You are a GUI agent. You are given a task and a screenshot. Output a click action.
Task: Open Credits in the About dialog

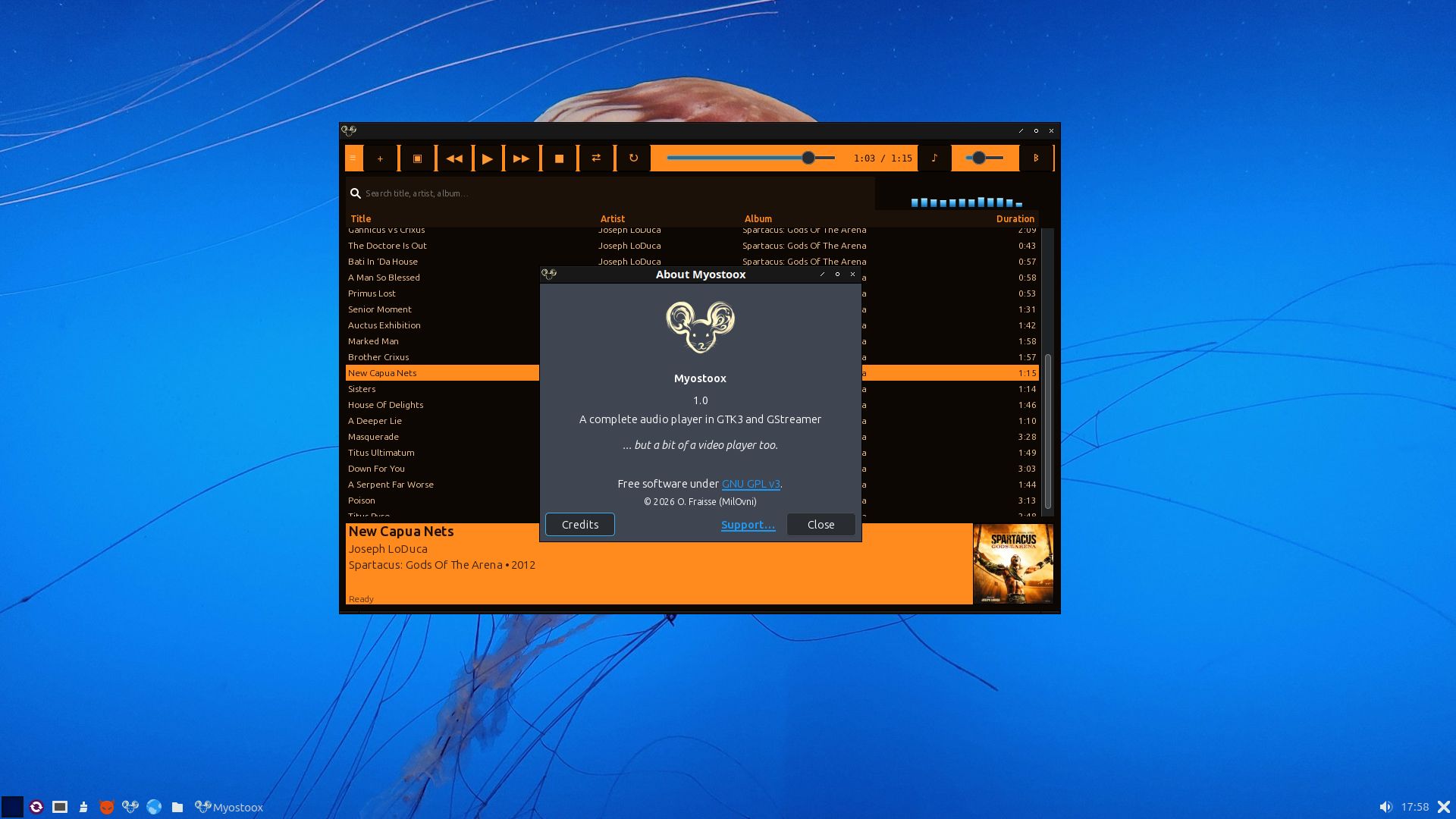[580, 525]
